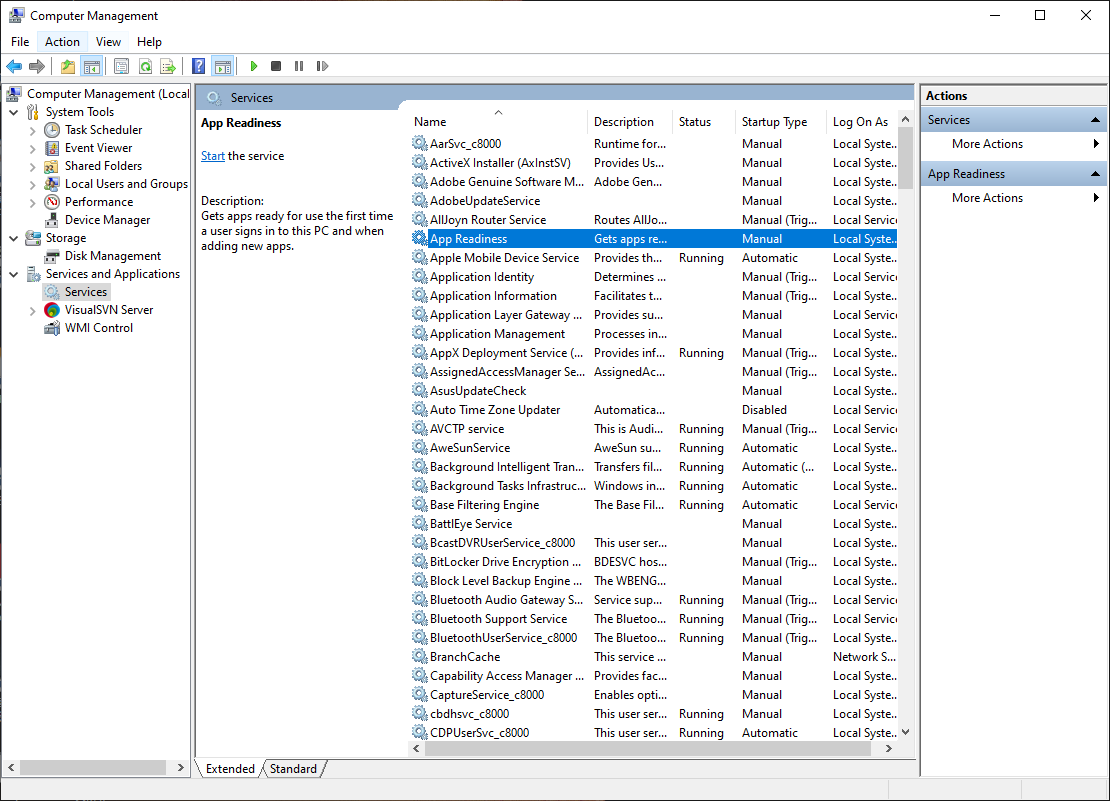This screenshot has width=1110, height=801.
Task: Toggle the console tree pane icon
Action: tap(91, 66)
